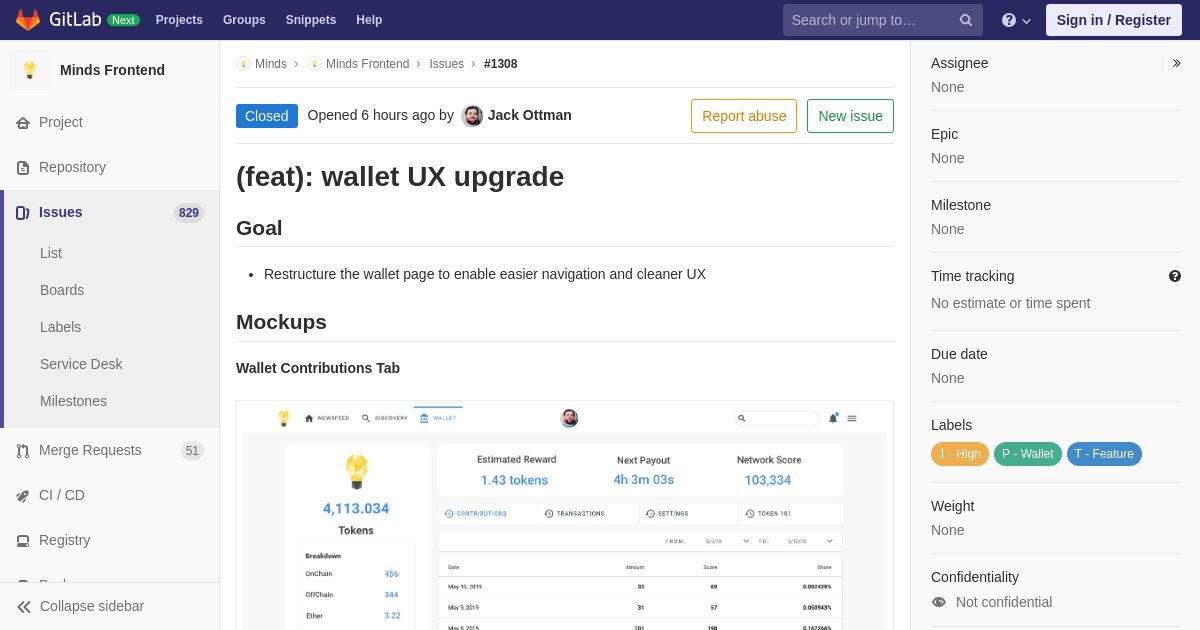Open the Project section icon in sidebar

(x=23, y=123)
